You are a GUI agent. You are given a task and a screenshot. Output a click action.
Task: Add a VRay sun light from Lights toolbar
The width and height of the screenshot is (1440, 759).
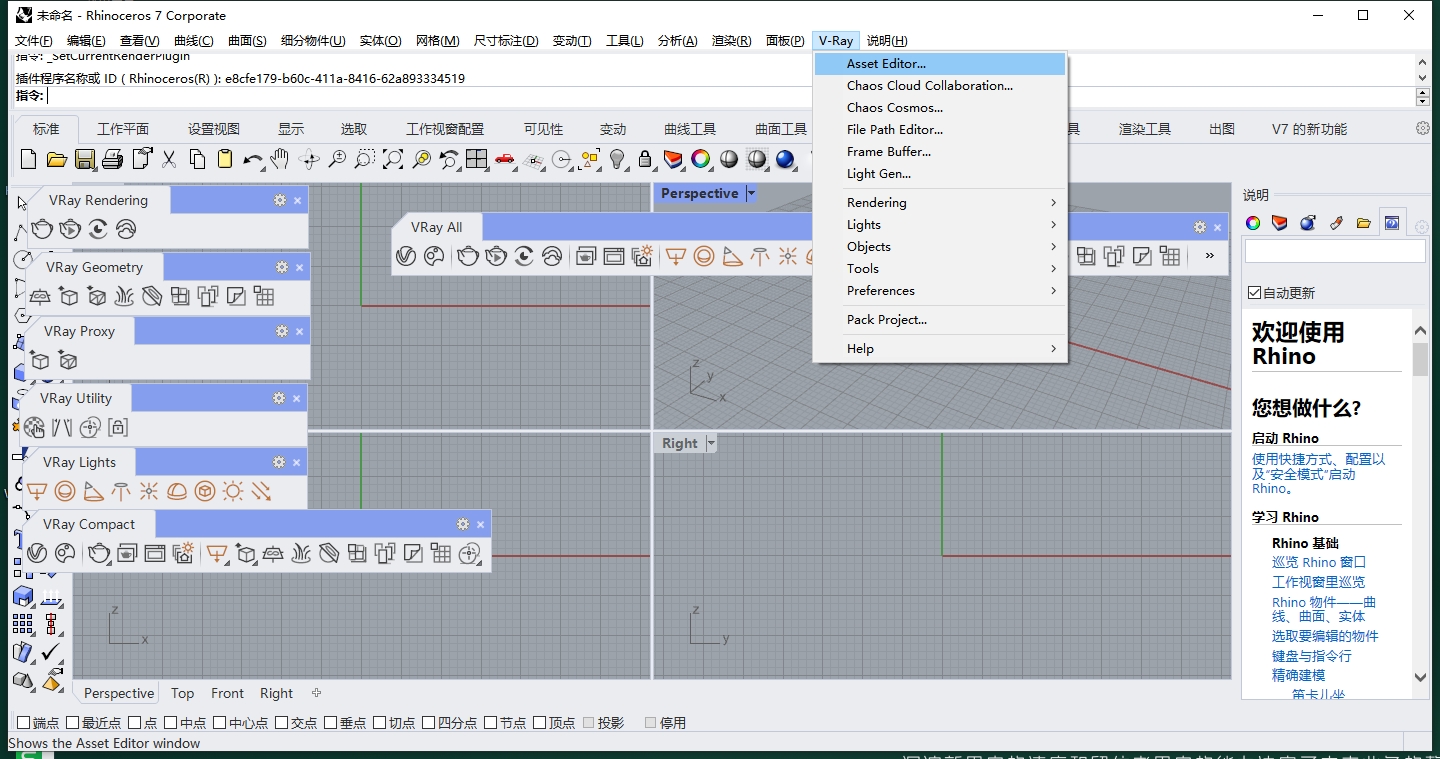(x=233, y=491)
